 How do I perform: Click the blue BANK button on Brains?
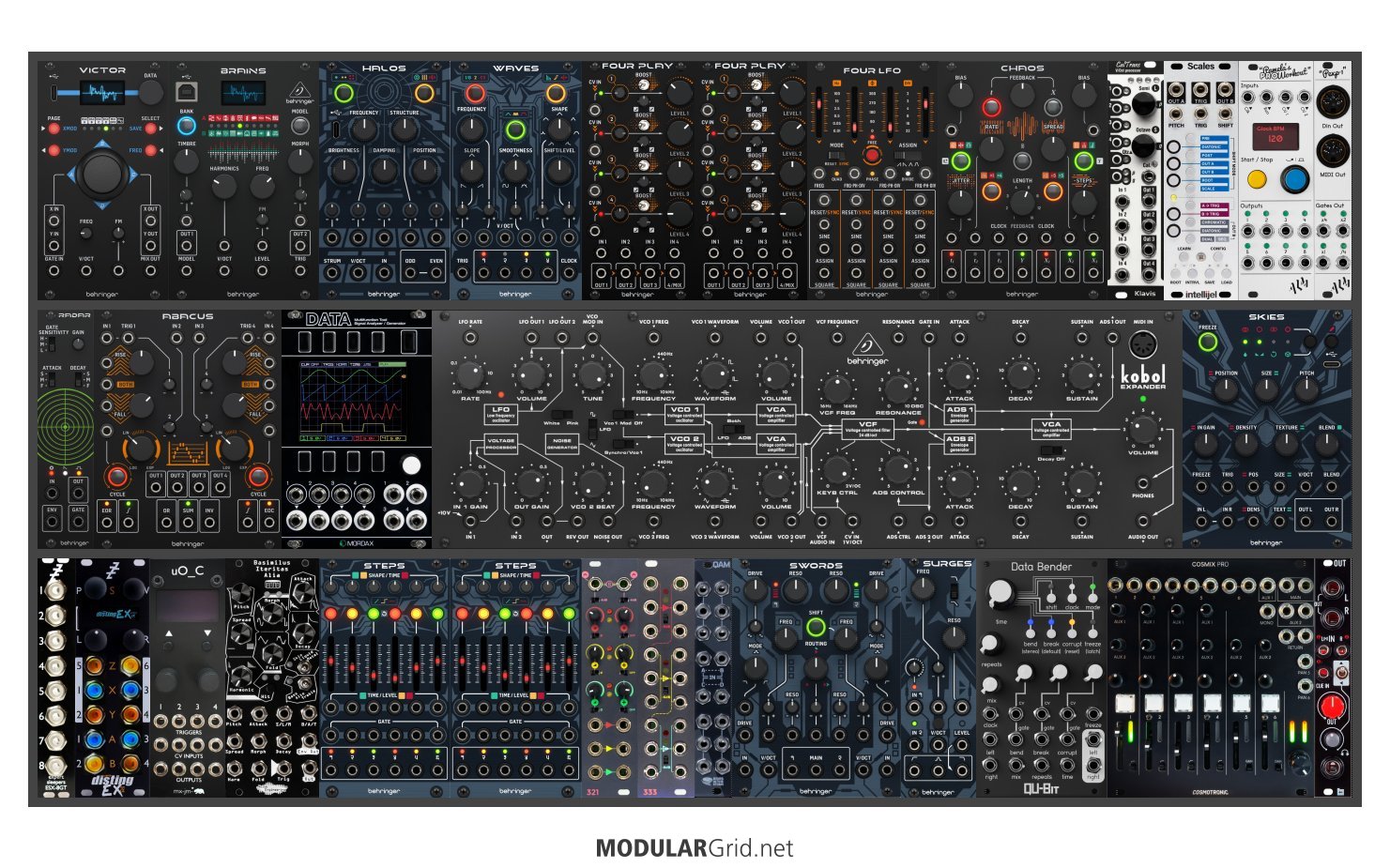tap(186, 125)
